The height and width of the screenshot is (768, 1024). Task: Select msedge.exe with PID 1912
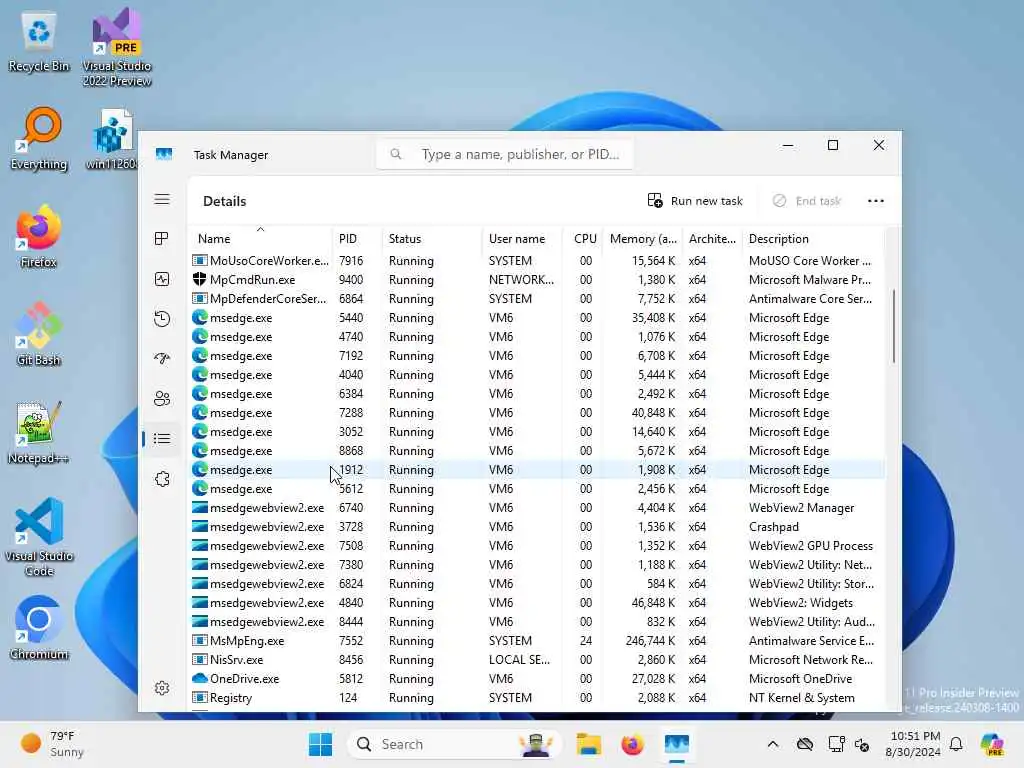coord(537,470)
